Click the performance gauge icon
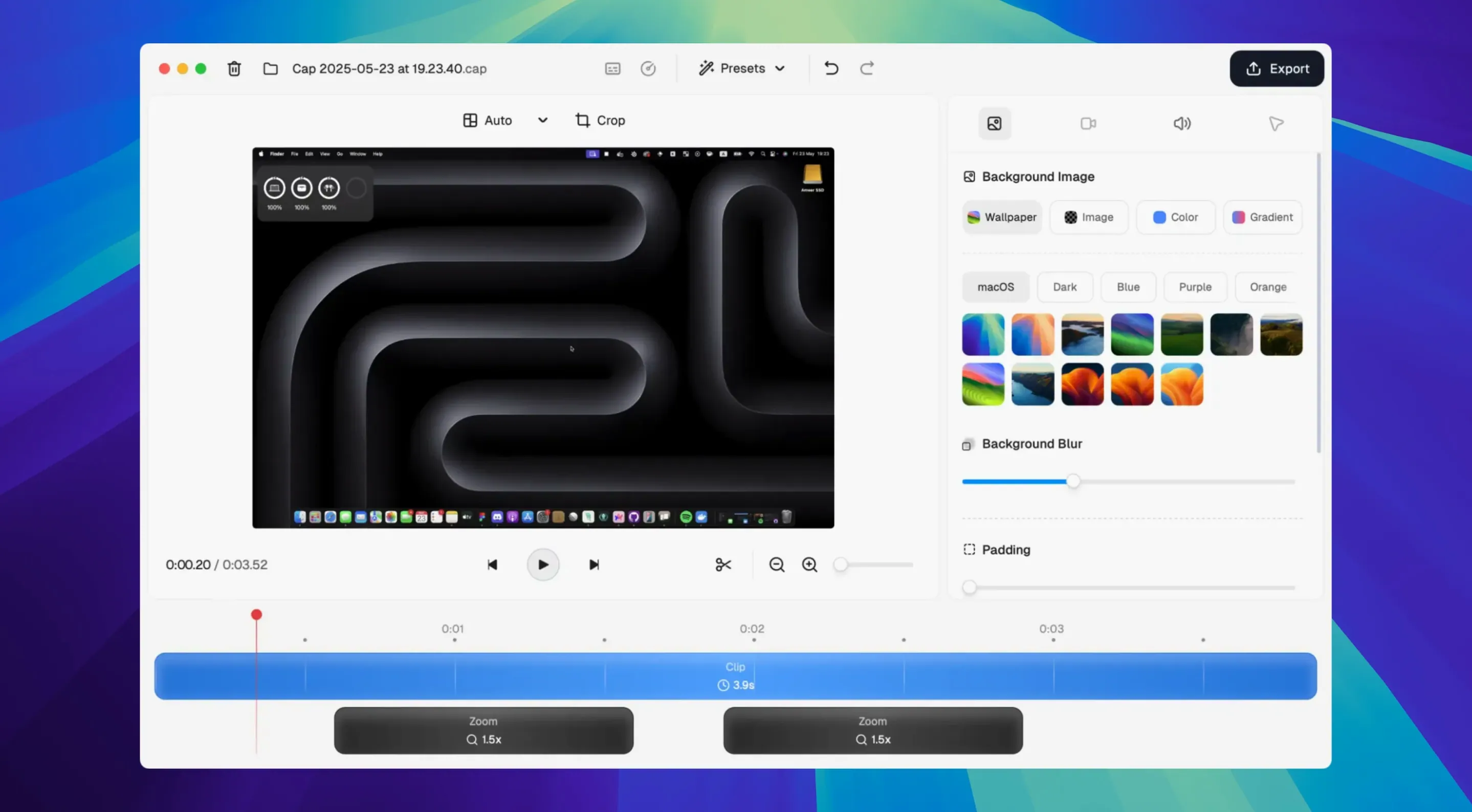 648,69
